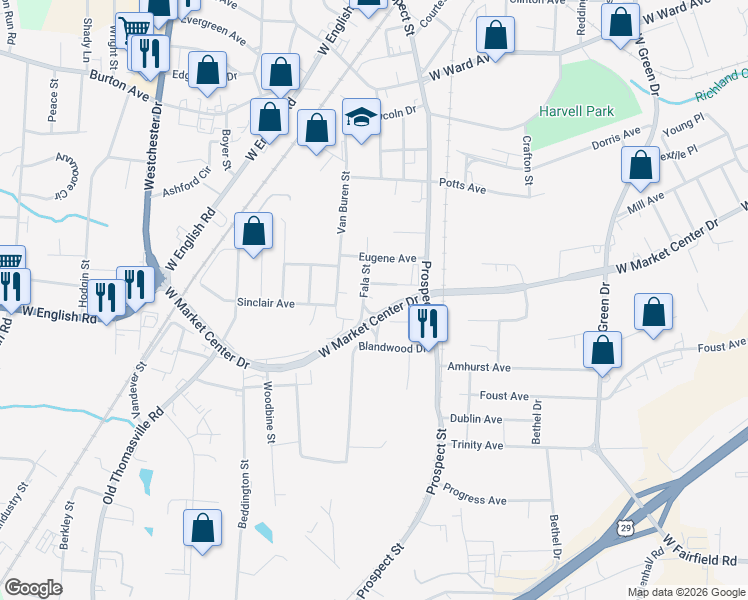The width and height of the screenshot is (748, 600).
Task: Click the Crafton St label
Action: click(527, 160)
